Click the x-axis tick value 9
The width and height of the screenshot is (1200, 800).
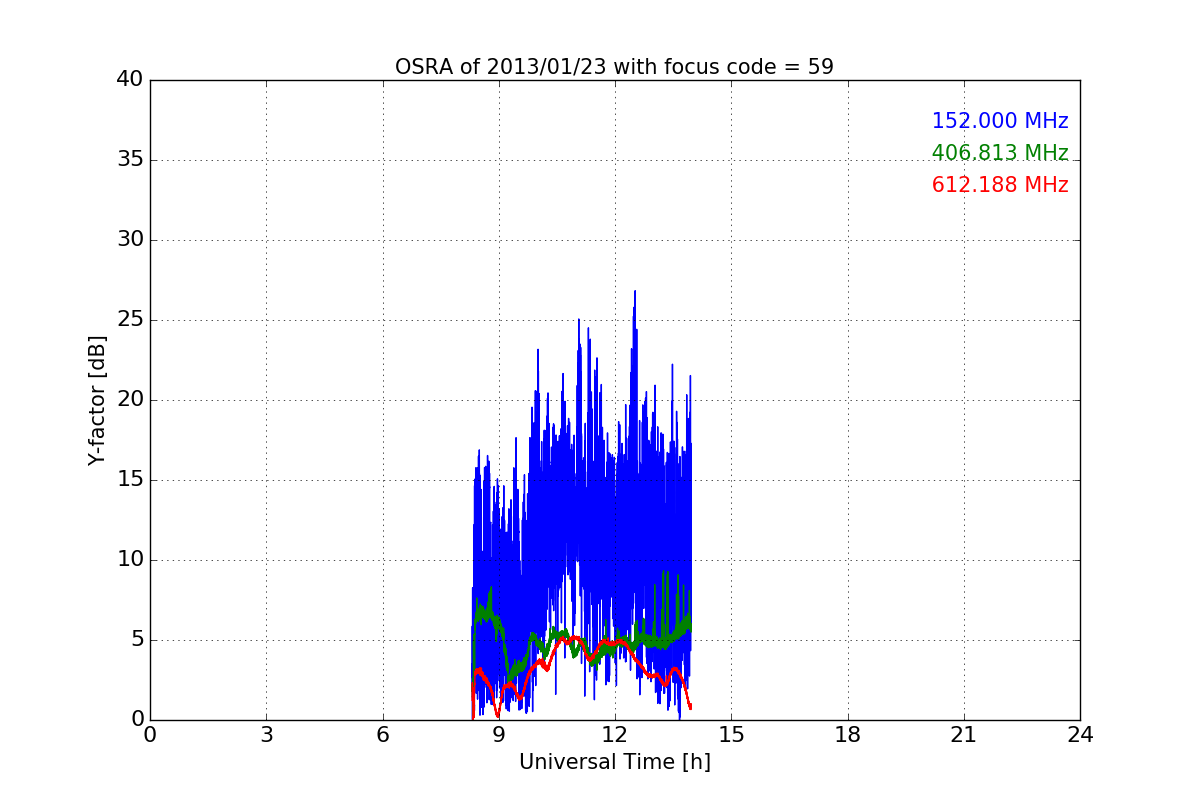[x=498, y=735]
